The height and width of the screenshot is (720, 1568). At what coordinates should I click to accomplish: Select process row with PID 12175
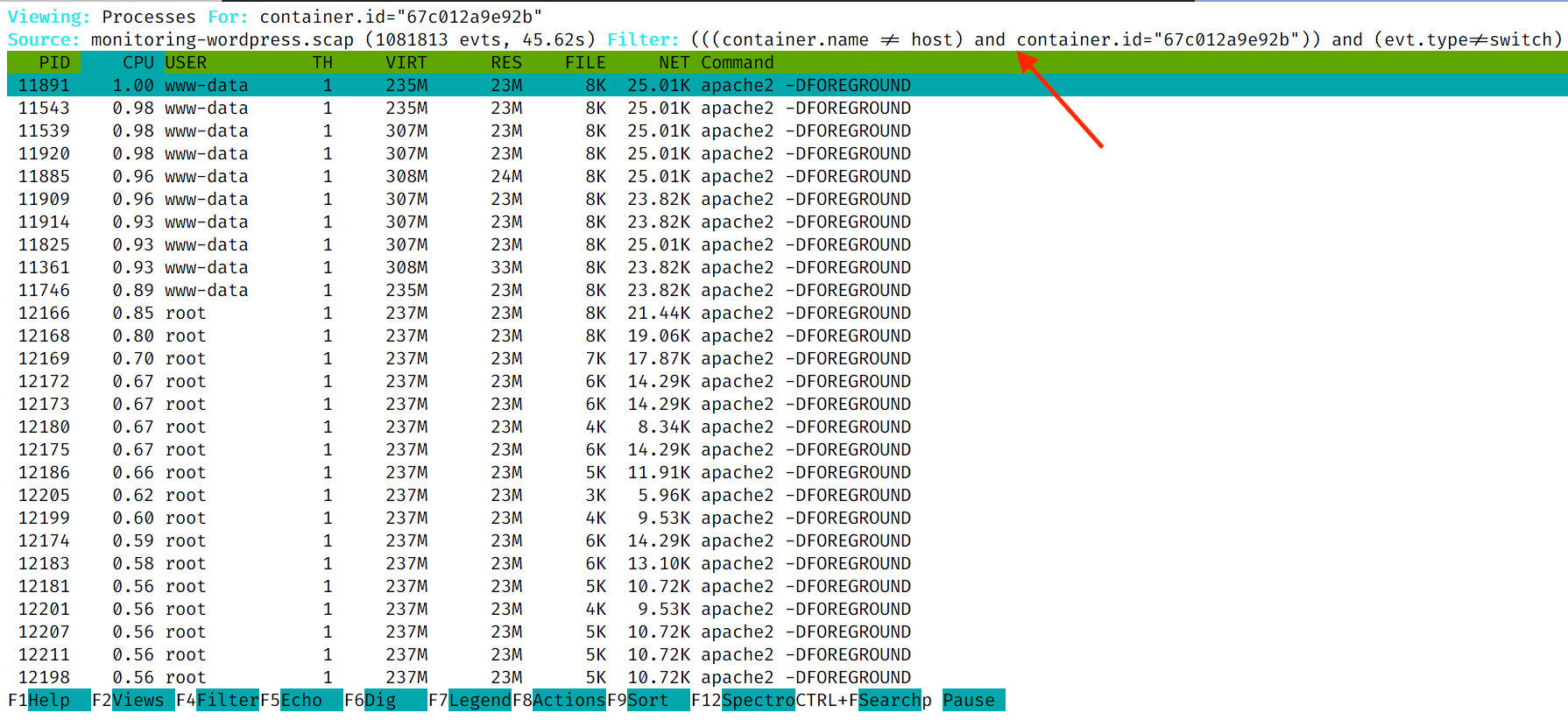pyautogui.click(x=788, y=449)
